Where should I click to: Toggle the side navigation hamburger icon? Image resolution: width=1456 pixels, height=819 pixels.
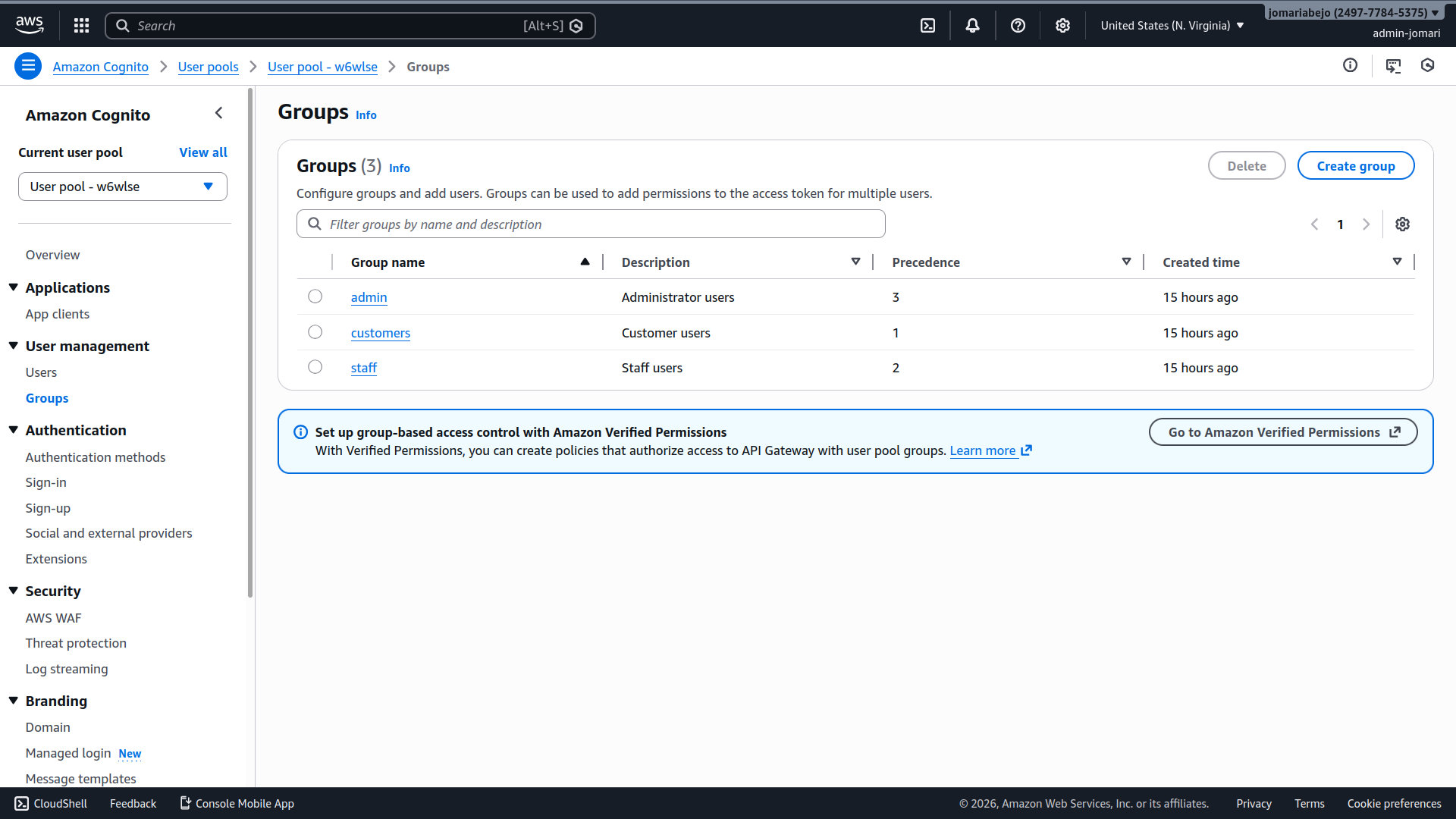(28, 66)
